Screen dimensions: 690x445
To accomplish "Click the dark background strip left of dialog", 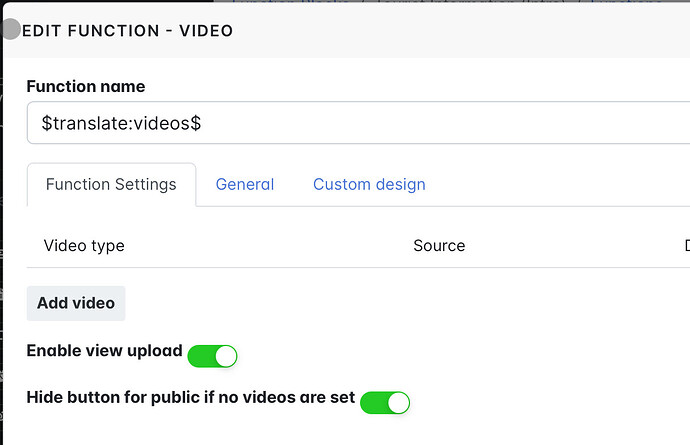I will (x=1, y=250).
